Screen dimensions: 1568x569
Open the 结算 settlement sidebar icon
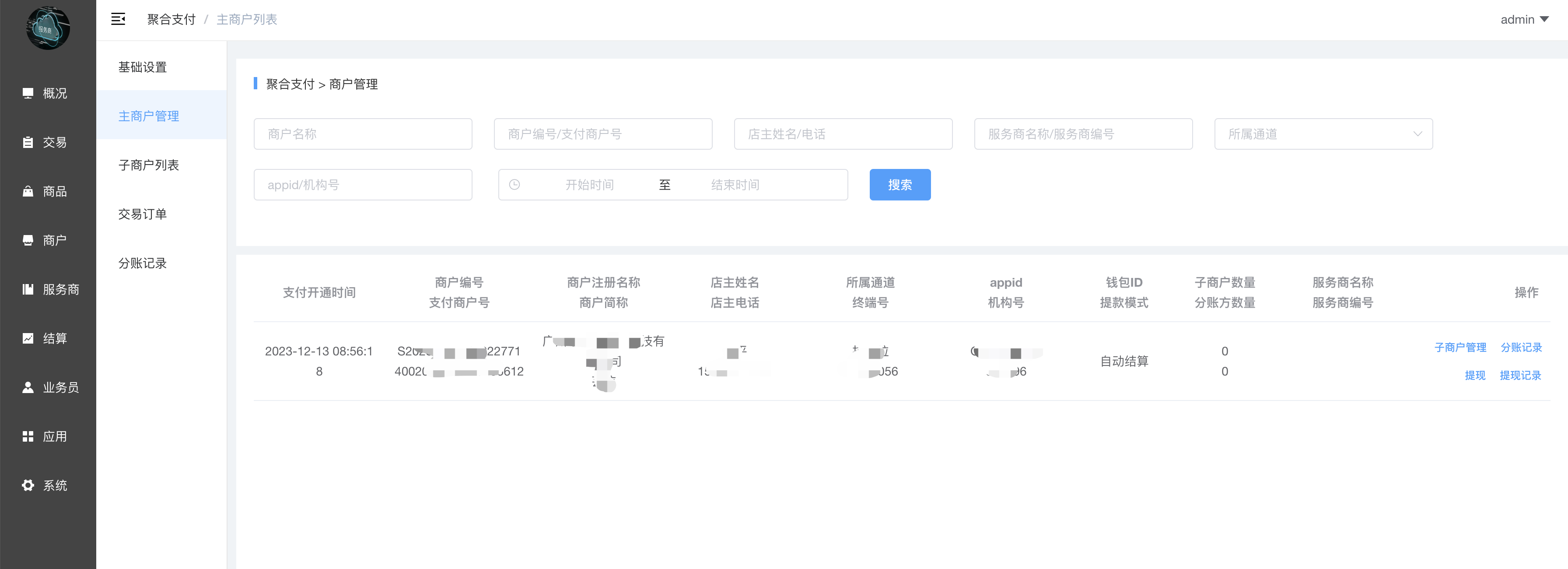click(x=28, y=338)
